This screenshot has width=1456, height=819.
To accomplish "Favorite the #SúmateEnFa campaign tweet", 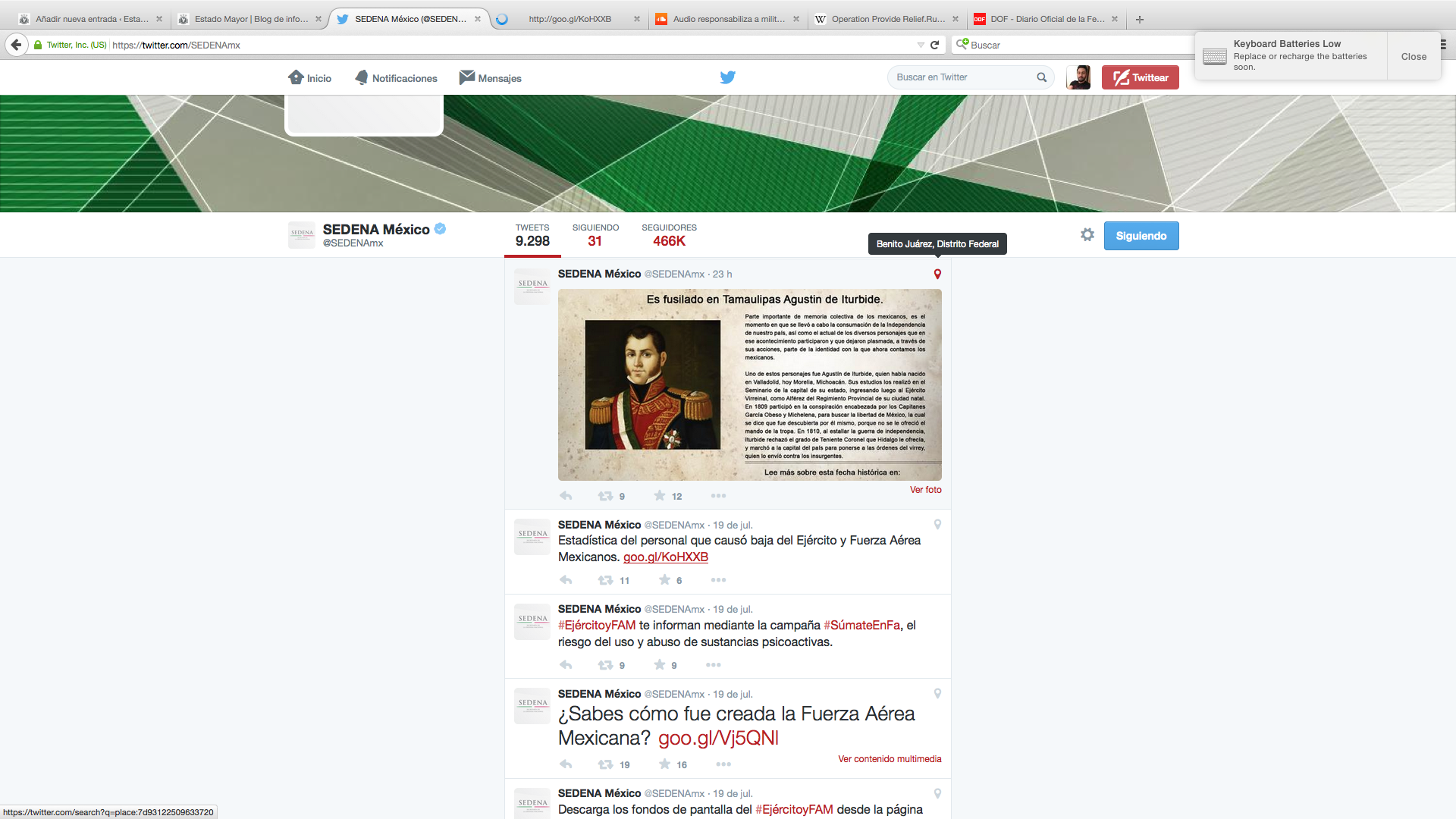I will (x=660, y=665).
